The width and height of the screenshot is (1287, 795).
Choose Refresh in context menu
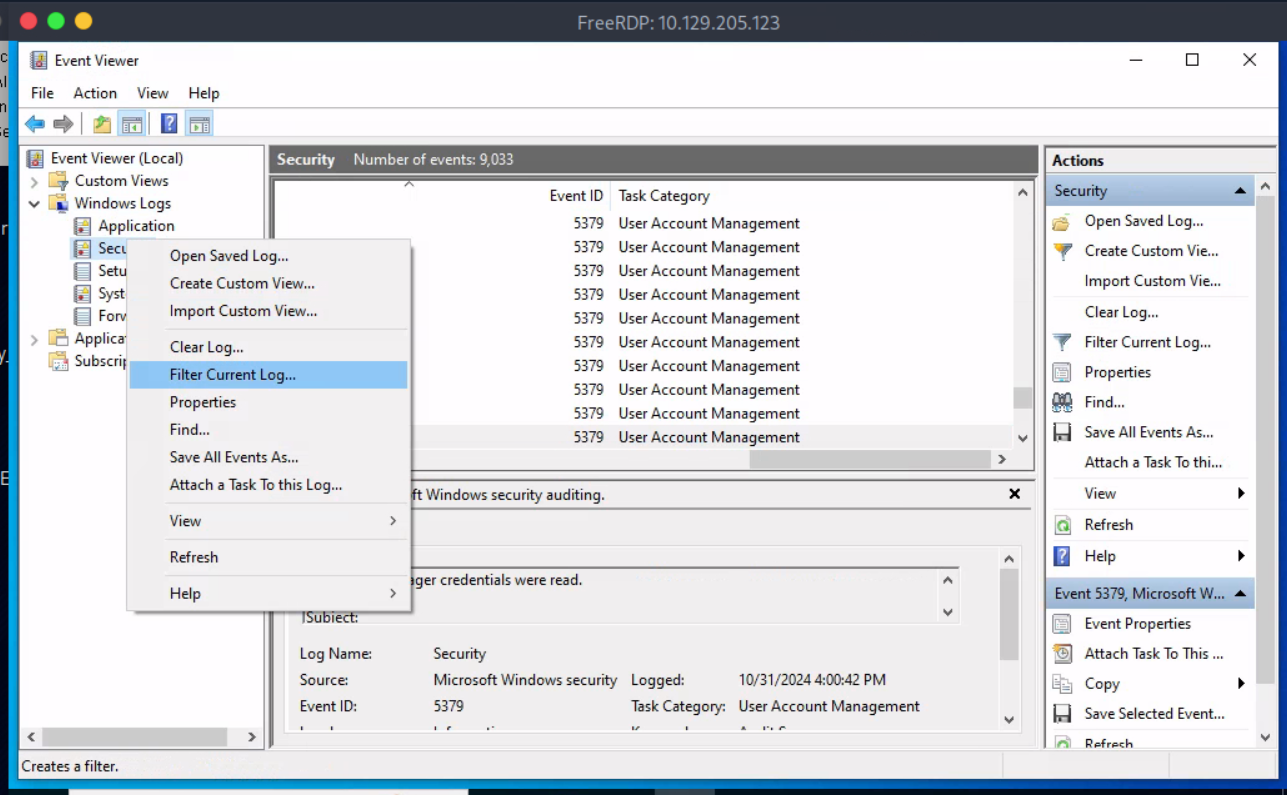[x=268, y=557]
